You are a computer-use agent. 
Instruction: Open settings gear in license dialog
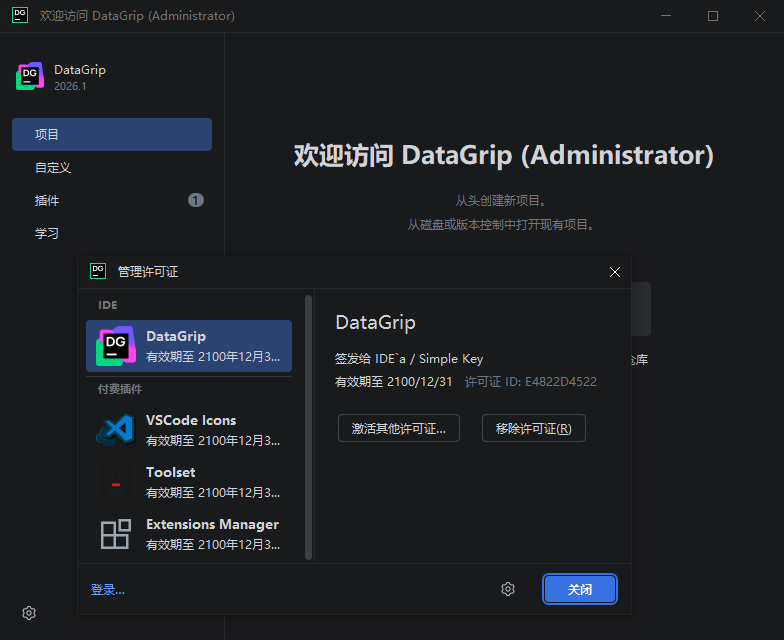point(508,589)
